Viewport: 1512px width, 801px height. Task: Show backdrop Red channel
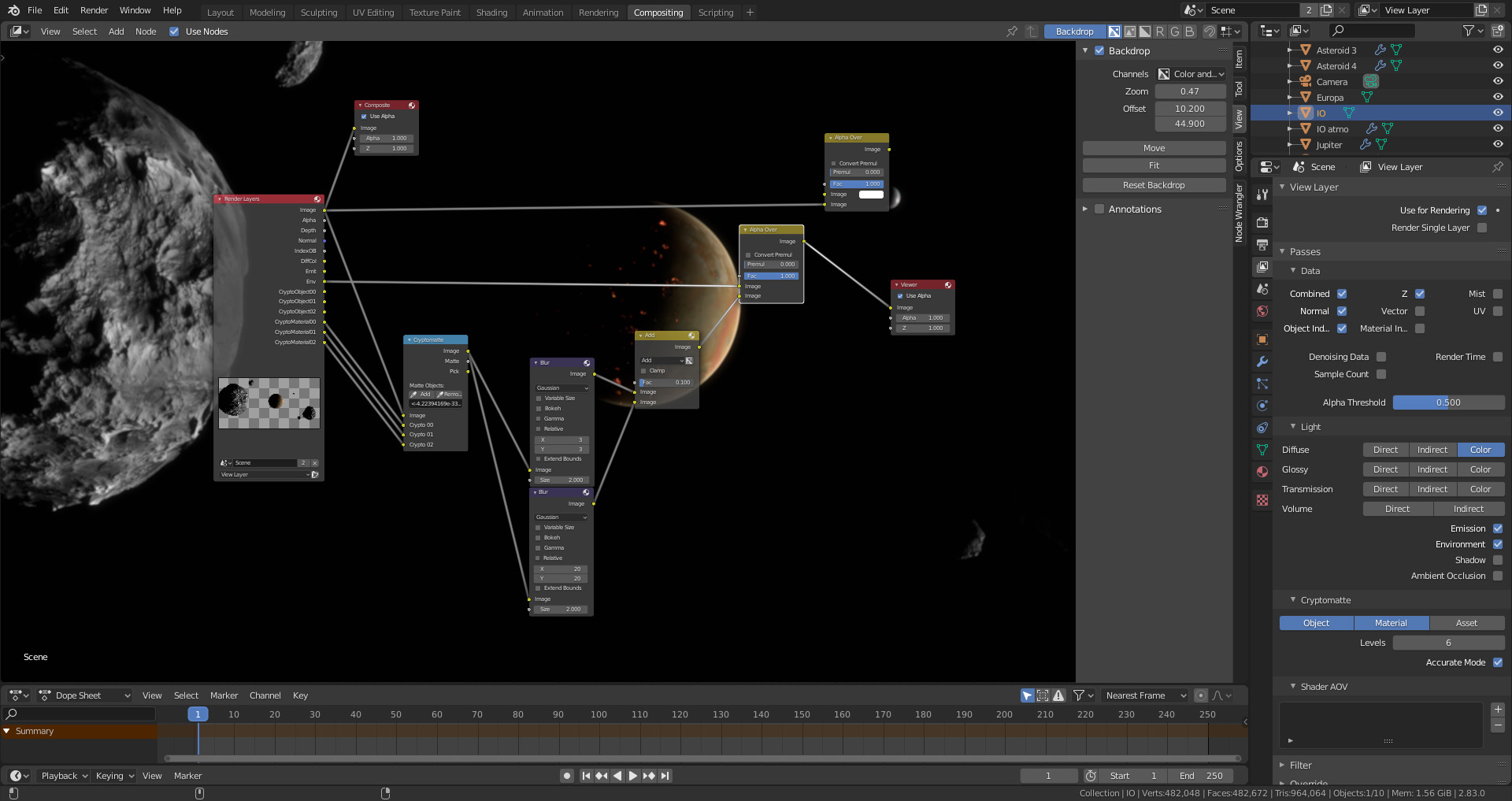tap(1159, 32)
